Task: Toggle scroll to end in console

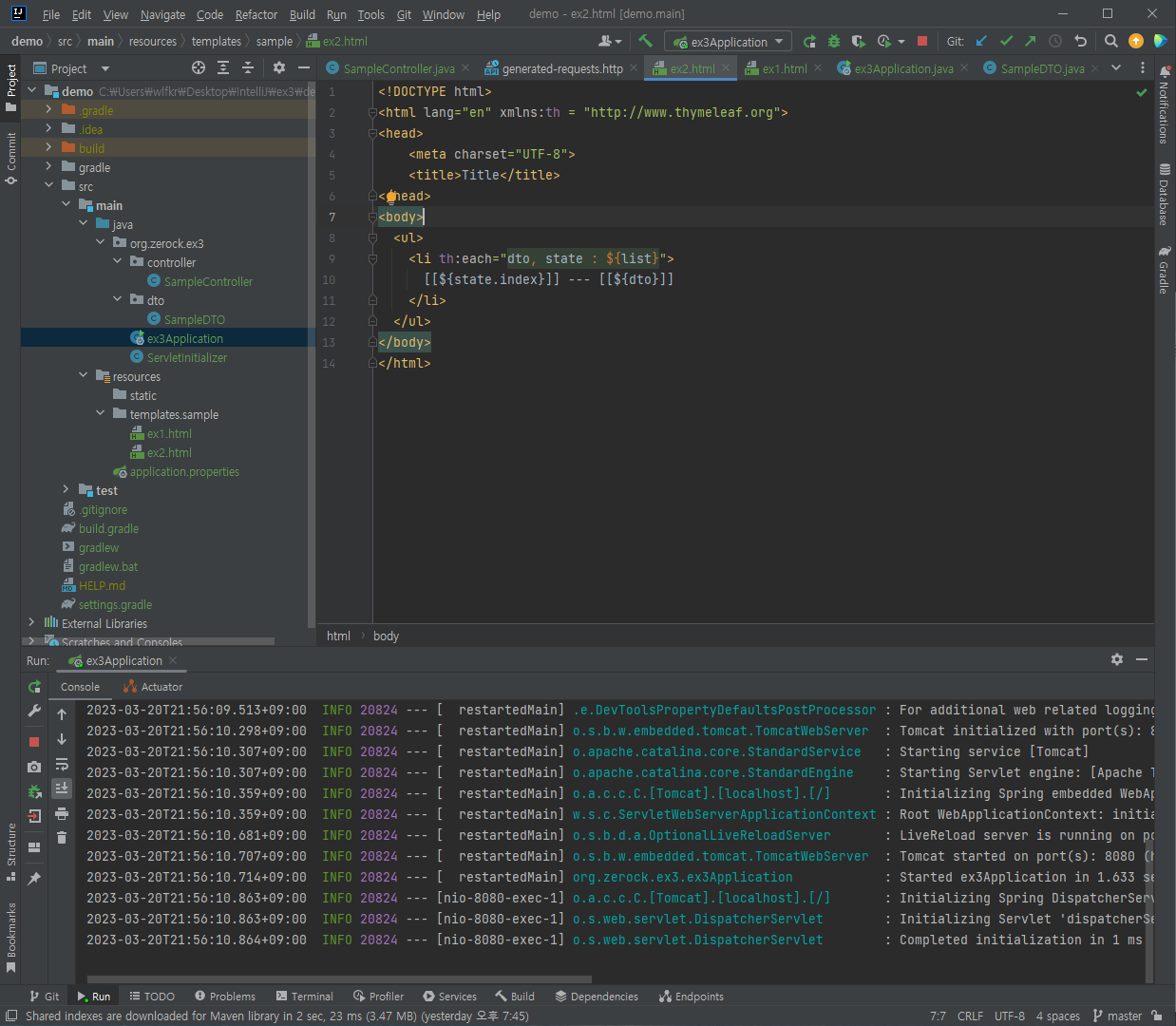Action: [x=62, y=788]
